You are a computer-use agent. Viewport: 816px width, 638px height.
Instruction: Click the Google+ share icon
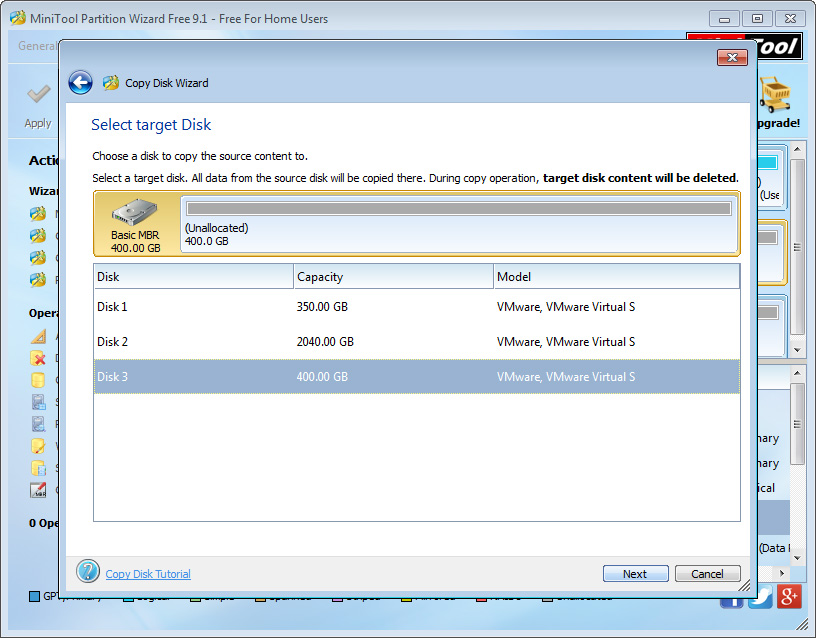tap(789, 596)
